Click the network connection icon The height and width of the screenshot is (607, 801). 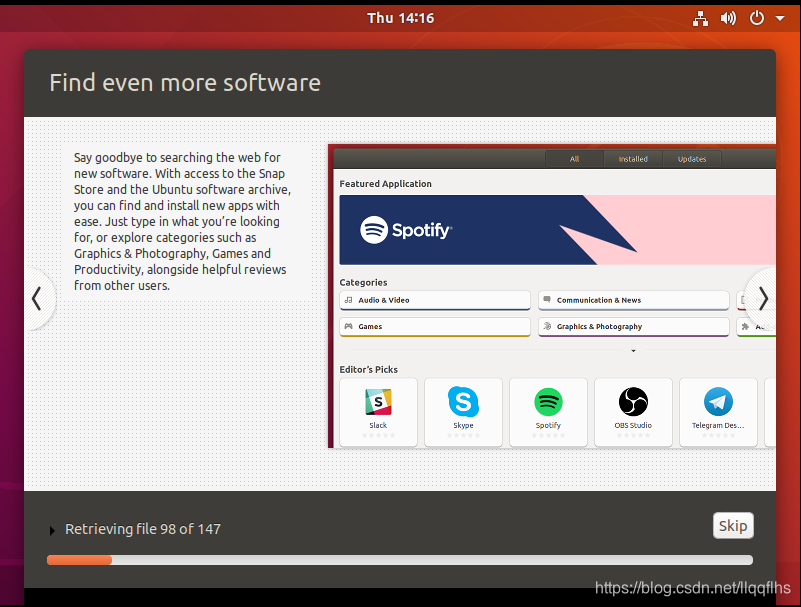click(700, 18)
